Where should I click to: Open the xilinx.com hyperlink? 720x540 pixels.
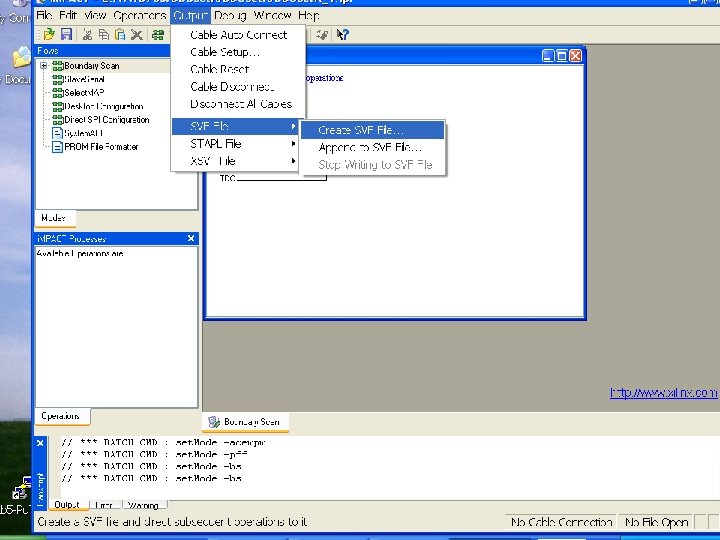pos(663,393)
